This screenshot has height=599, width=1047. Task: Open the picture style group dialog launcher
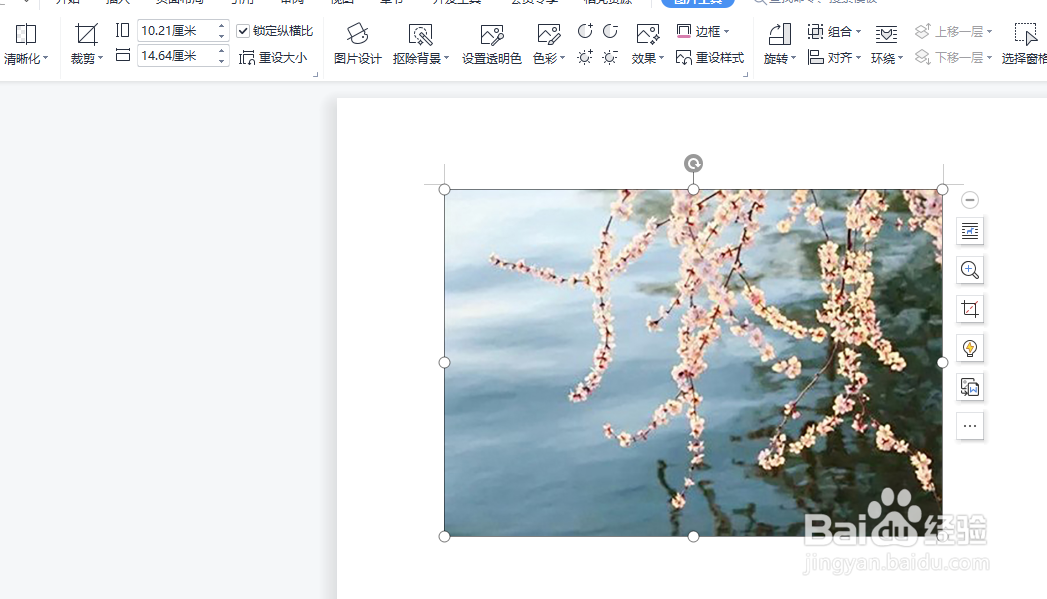[x=746, y=75]
